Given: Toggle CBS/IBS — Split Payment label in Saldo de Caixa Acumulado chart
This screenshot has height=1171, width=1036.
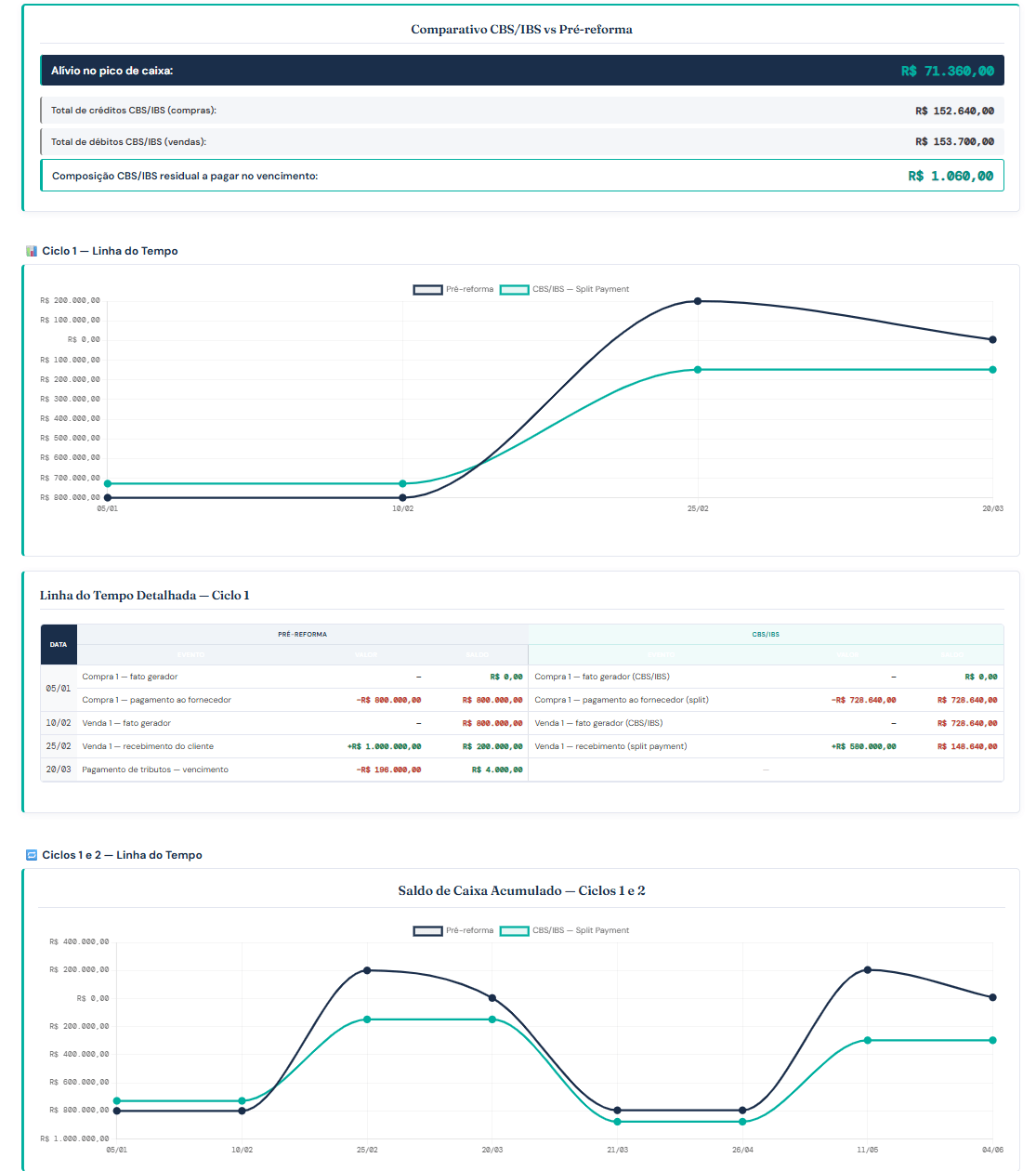Looking at the screenshot, I should coord(581,930).
